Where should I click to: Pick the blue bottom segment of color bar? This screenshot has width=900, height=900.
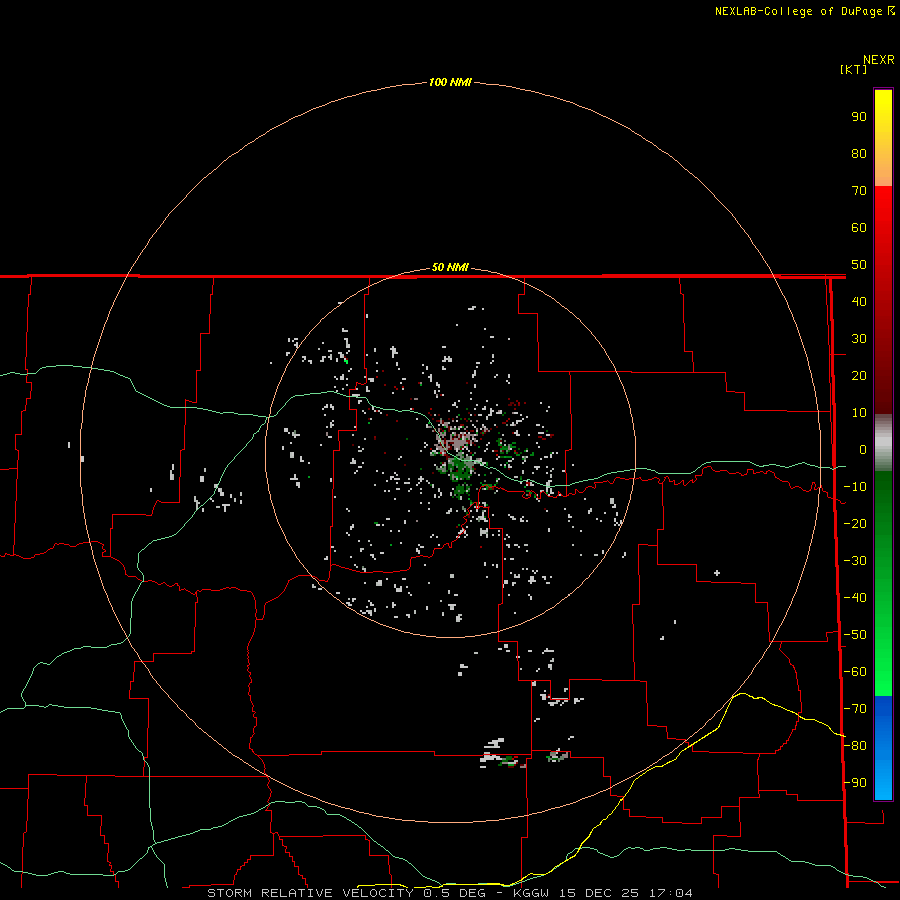(x=883, y=748)
